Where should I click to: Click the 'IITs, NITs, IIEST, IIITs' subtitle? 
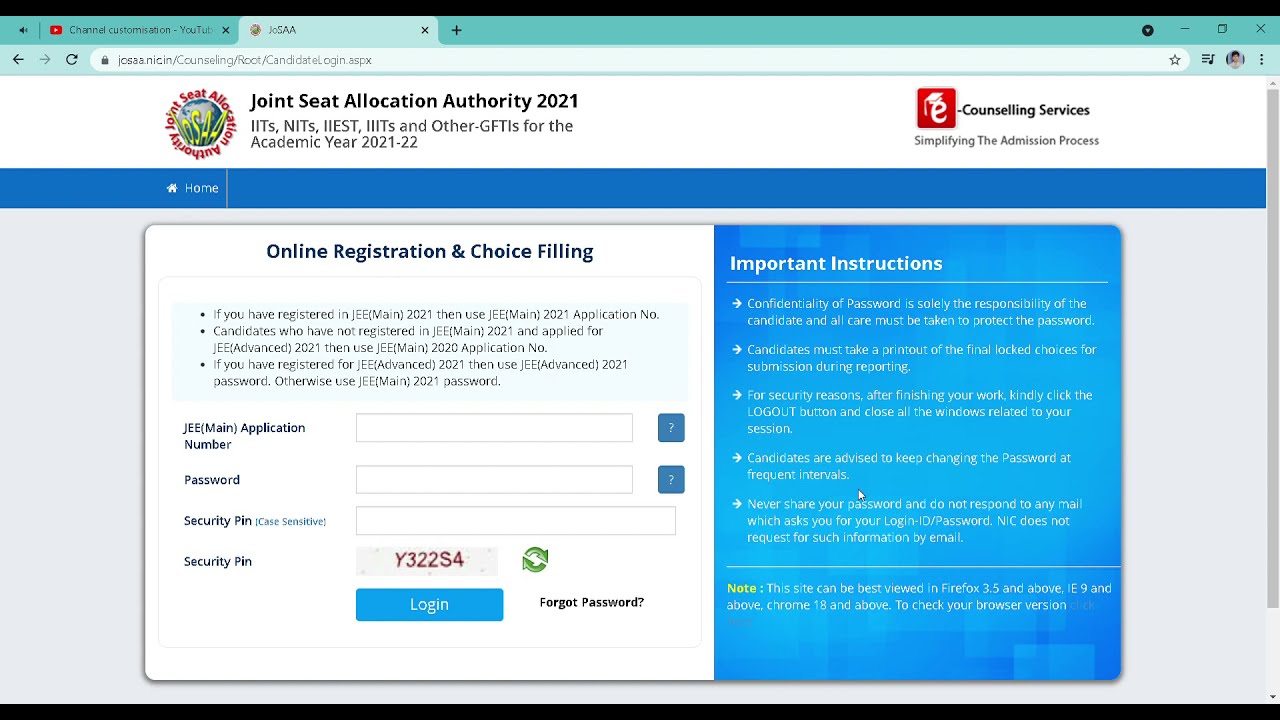[x=412, y=134]
